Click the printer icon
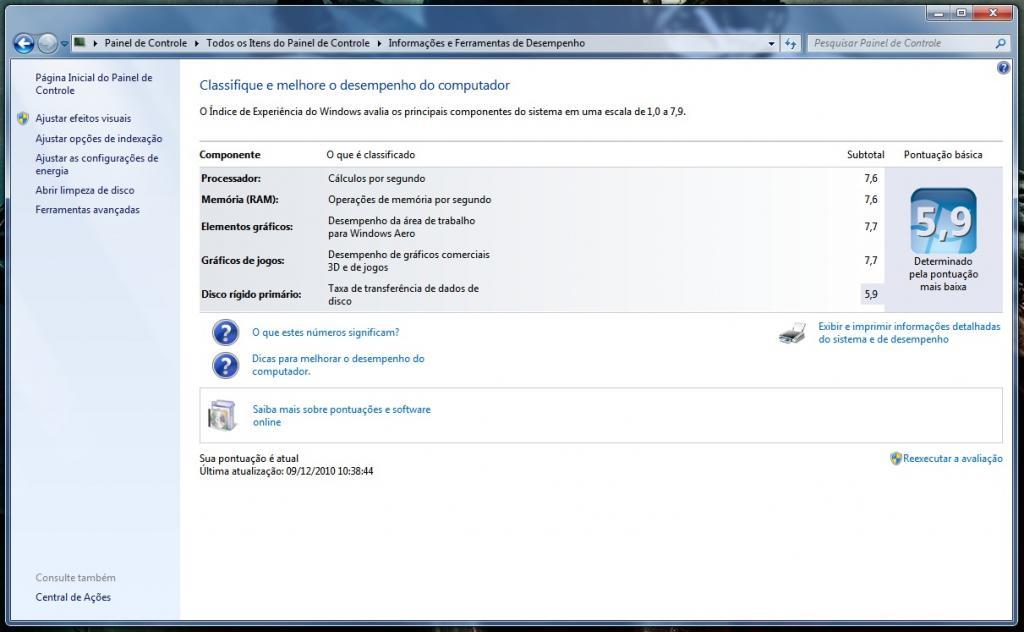 coord(792,333)
